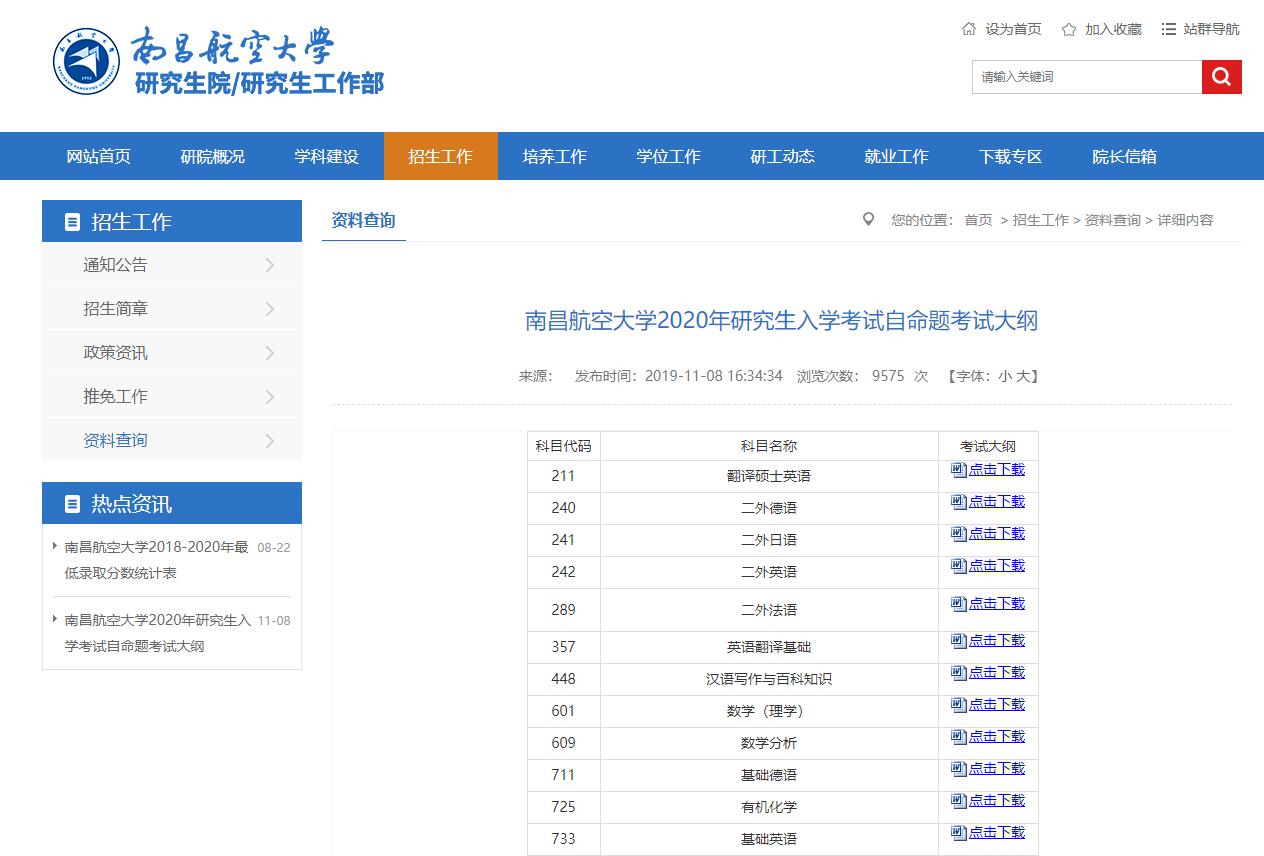Open the 就业工作 navigation menu

(897, 156)
